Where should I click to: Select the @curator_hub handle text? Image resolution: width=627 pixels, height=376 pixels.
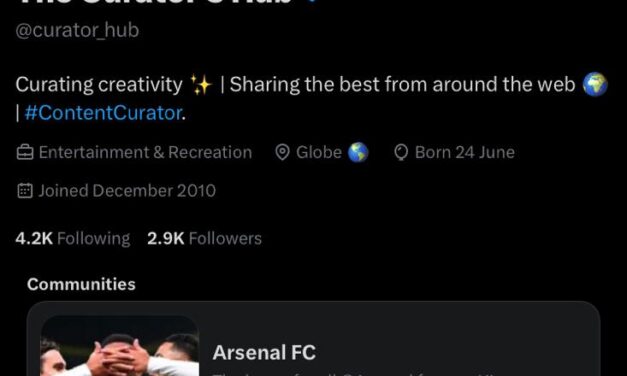pos(77,30)
